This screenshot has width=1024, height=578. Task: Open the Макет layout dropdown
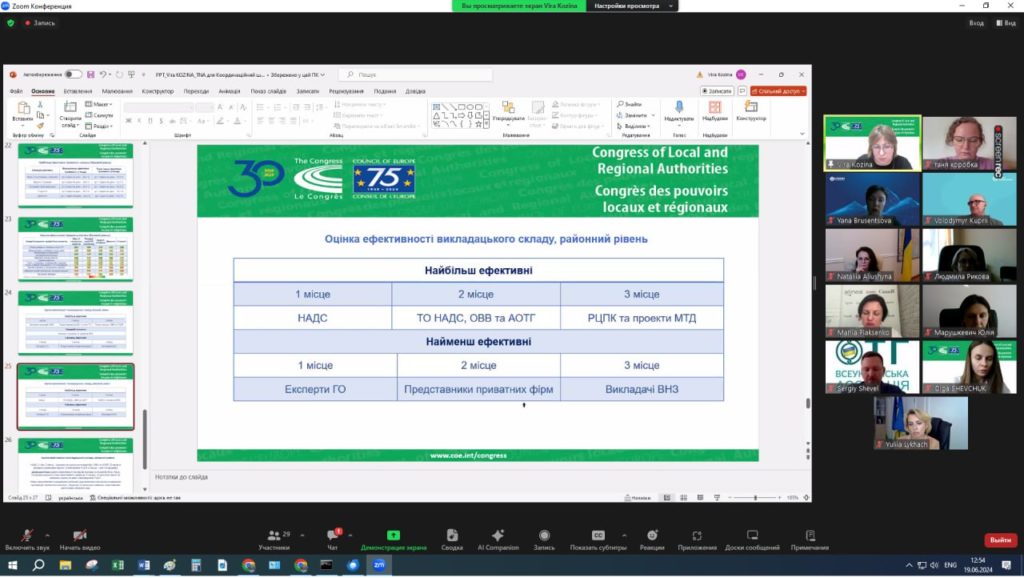click(99, 104)
